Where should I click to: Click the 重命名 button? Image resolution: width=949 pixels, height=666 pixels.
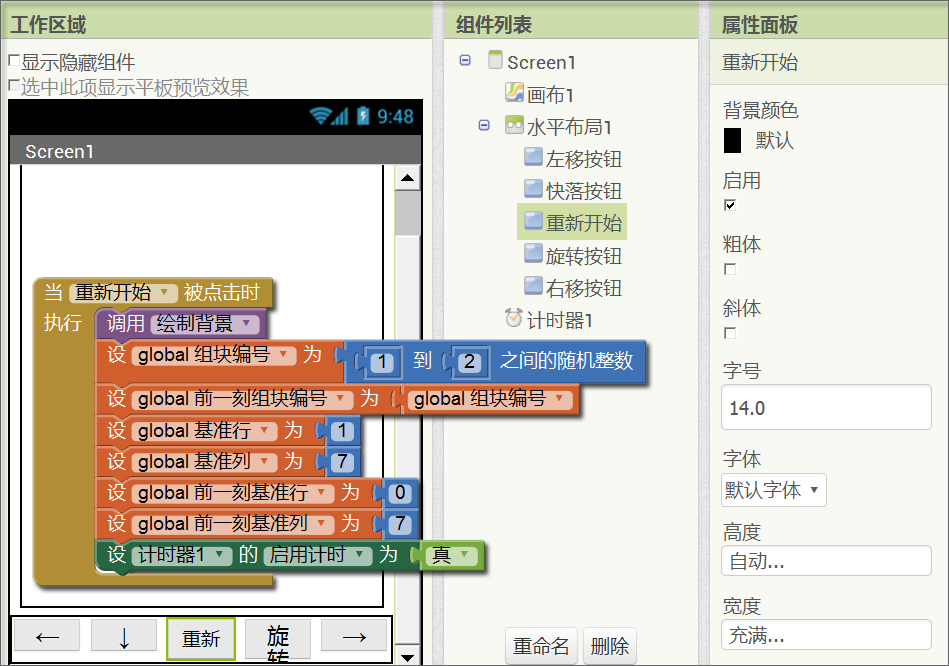(x=541, y=646)
